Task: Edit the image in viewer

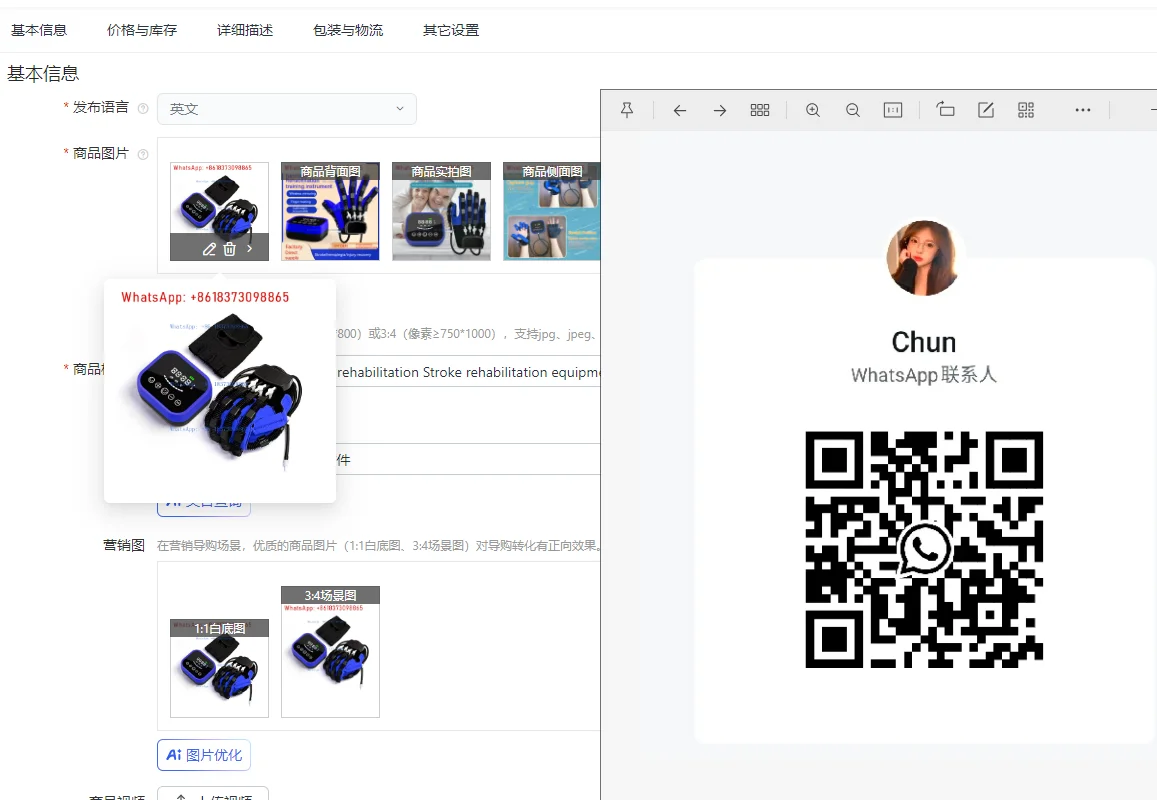Action: (x=986, y=110)
